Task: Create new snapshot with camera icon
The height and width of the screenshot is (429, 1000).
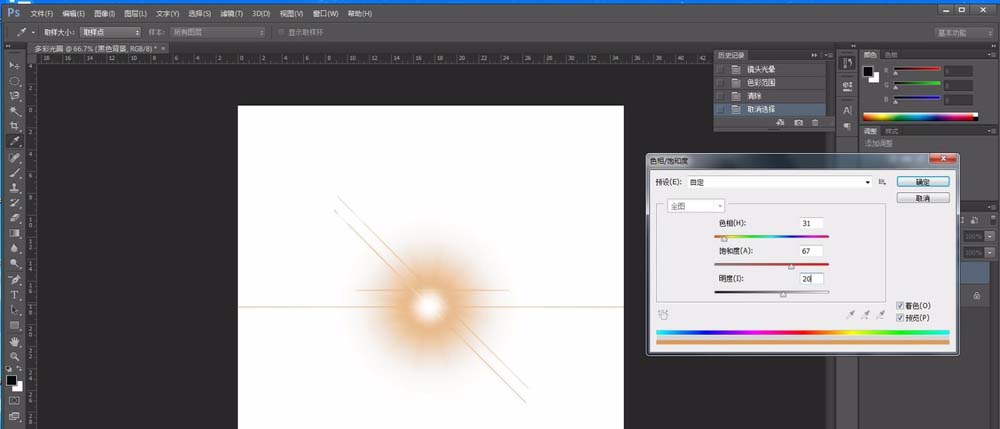Action: pos(798,122)
